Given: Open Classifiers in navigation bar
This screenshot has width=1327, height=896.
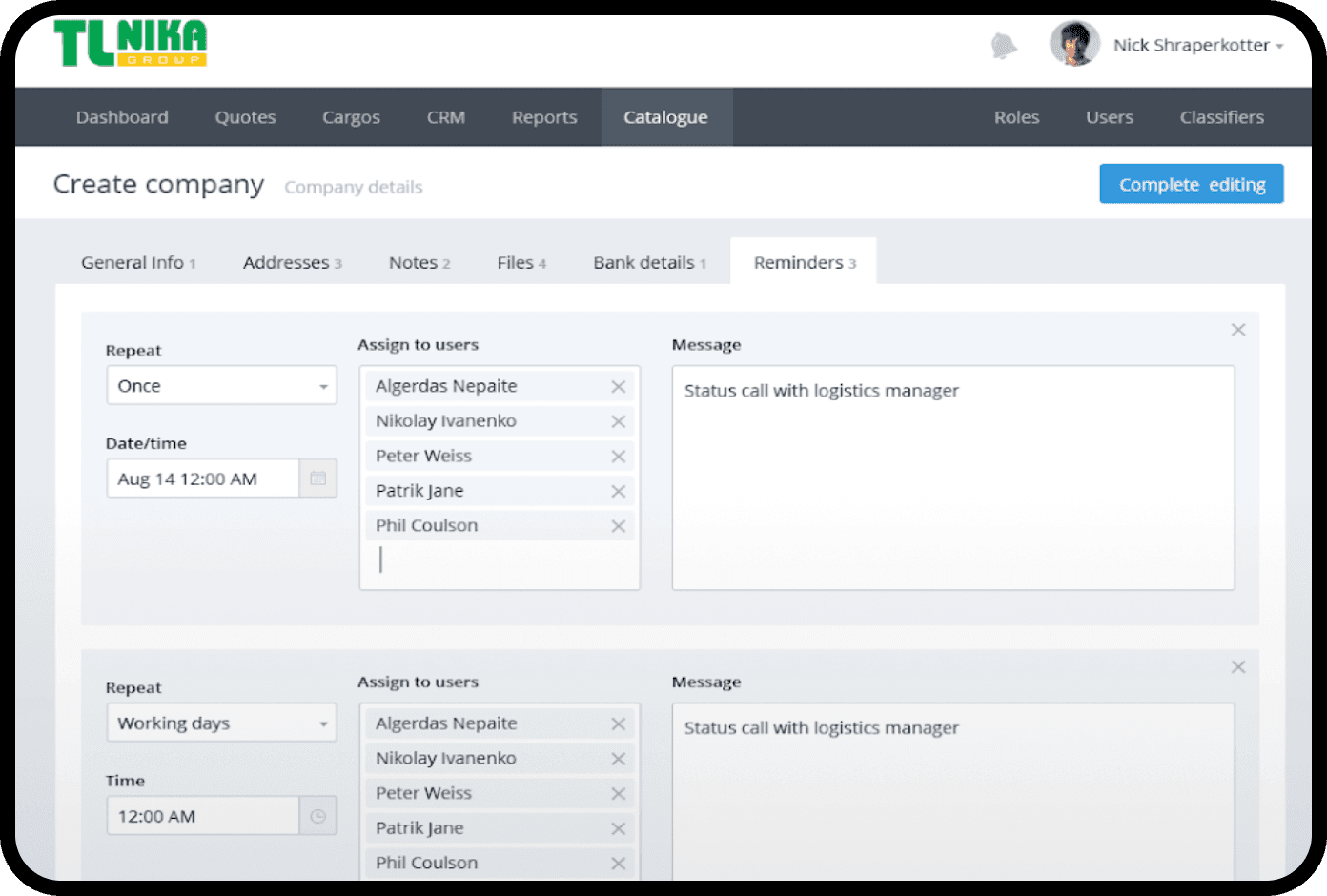Looking at the screenshot, I should (1222, 117).
